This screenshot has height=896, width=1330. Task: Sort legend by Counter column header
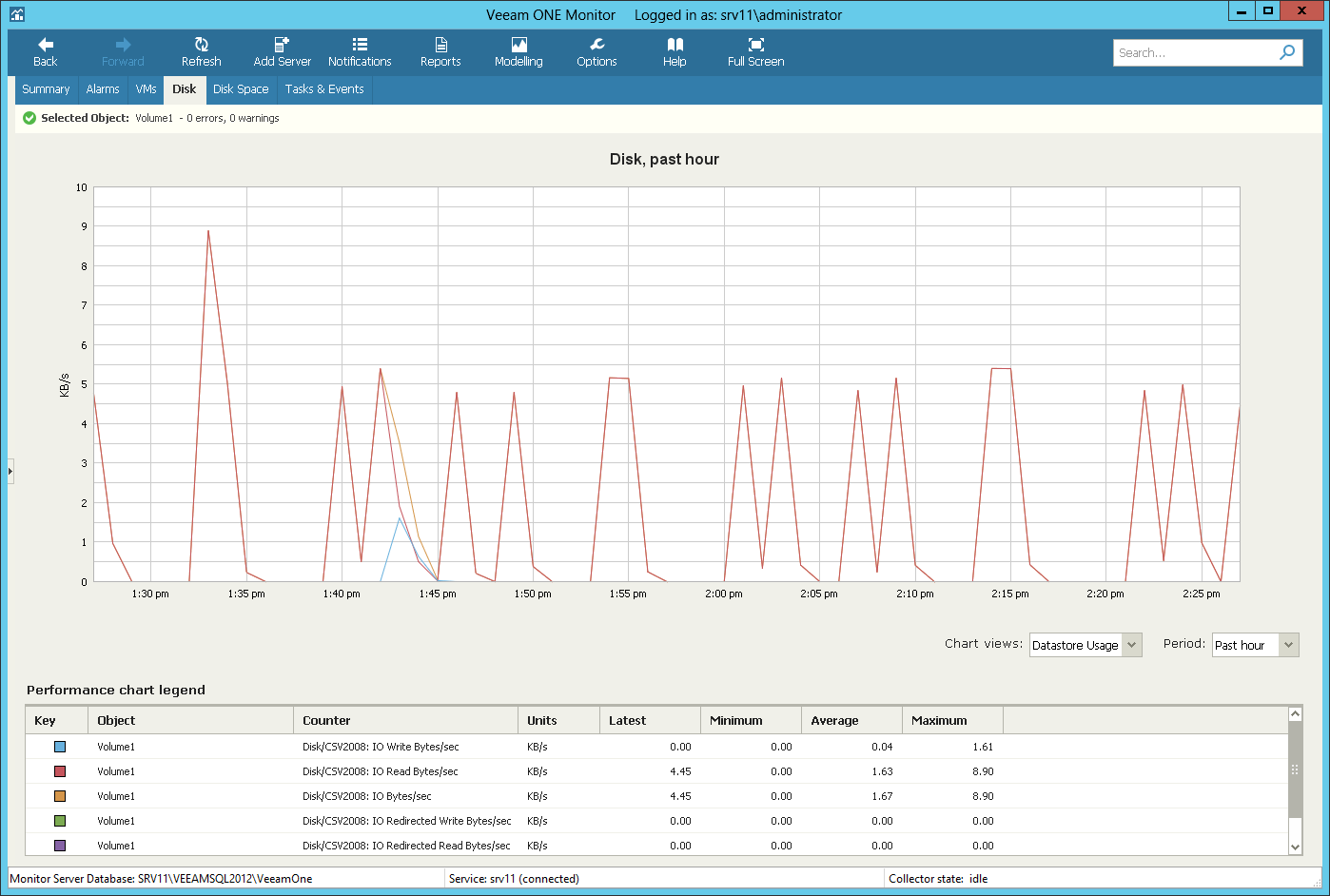click(x=405, y=720)
